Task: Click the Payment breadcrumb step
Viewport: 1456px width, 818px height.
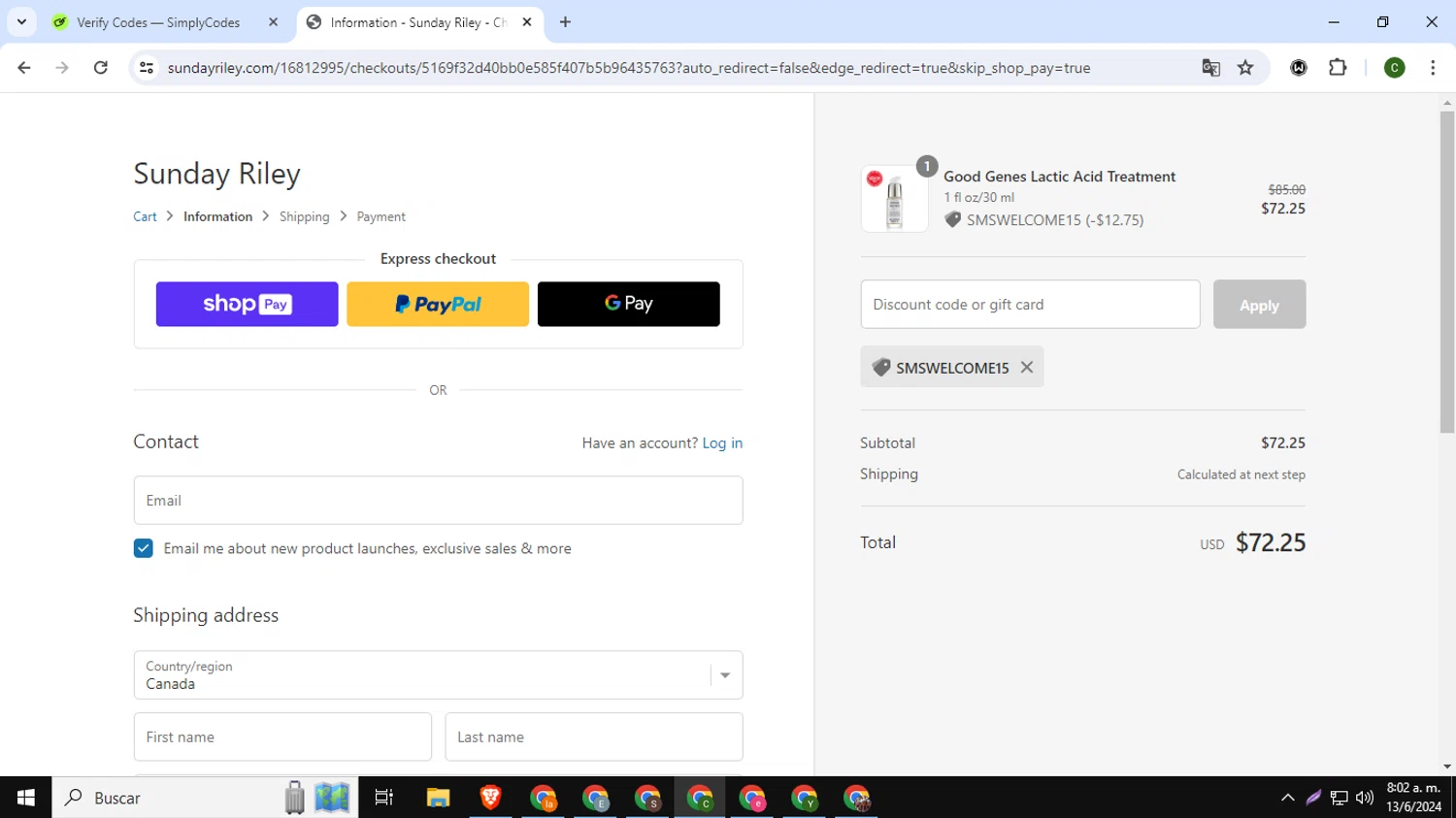Action: 381,216
